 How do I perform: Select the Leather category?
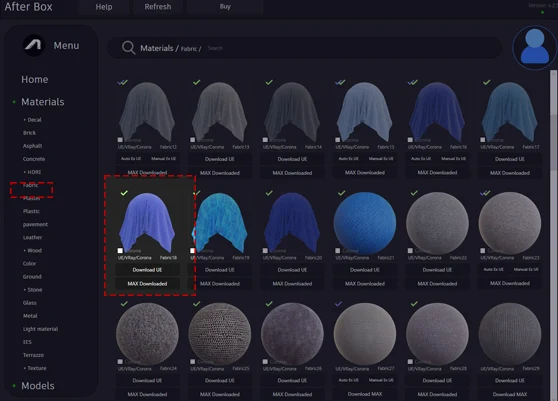click(x=32, y=237)
